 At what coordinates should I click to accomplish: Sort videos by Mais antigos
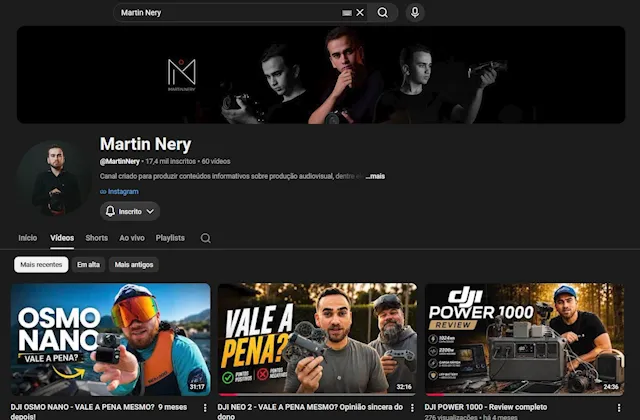(x=134, y=264)
